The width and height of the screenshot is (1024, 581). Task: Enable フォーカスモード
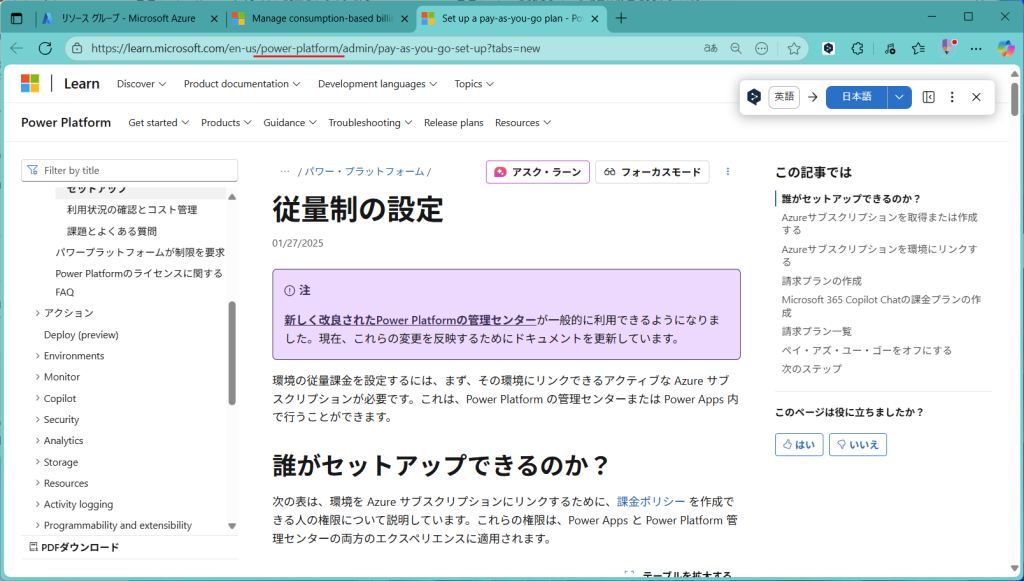[652, 172]
